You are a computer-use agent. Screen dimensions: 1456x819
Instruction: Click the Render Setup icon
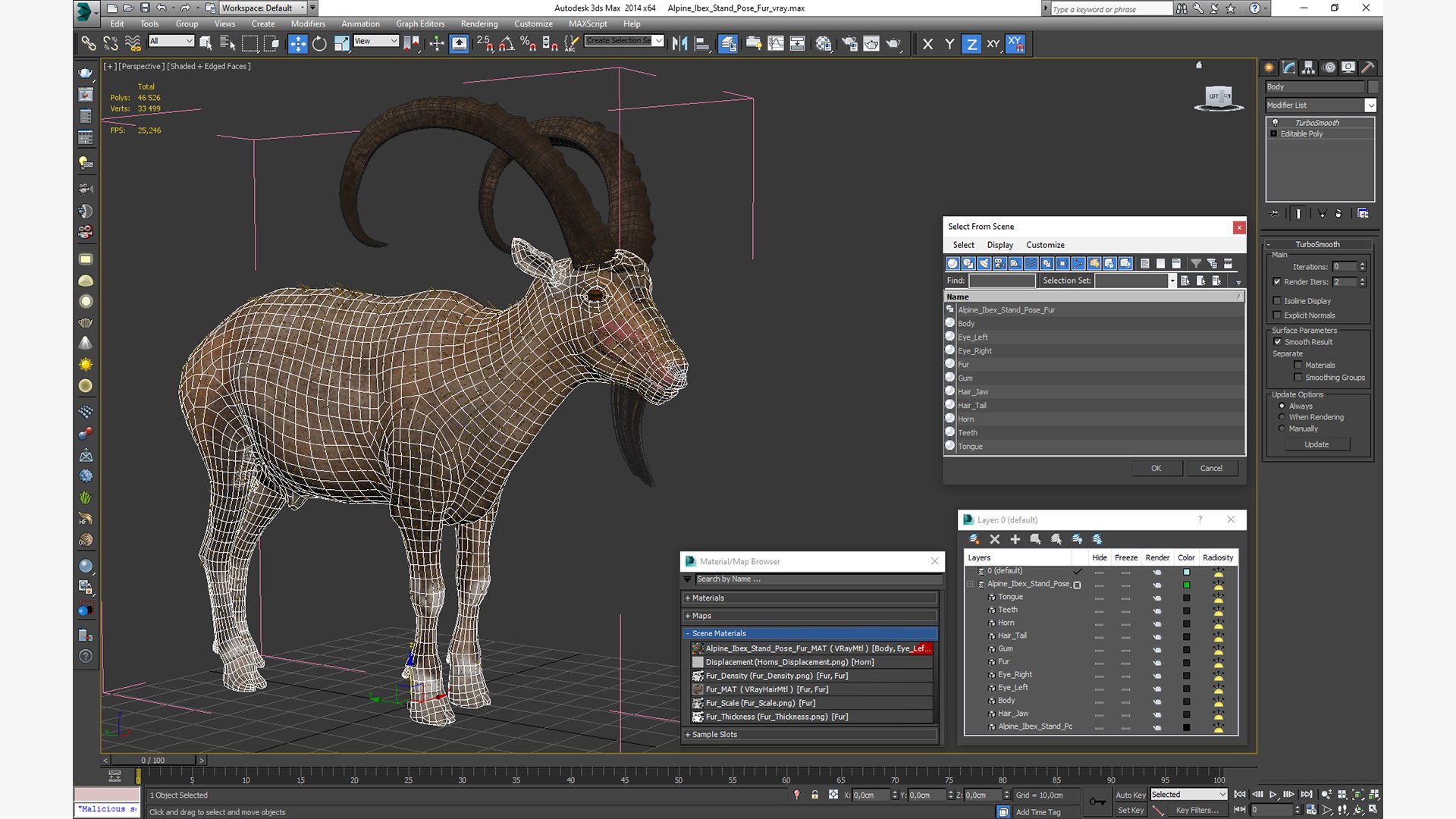[850, 44]
